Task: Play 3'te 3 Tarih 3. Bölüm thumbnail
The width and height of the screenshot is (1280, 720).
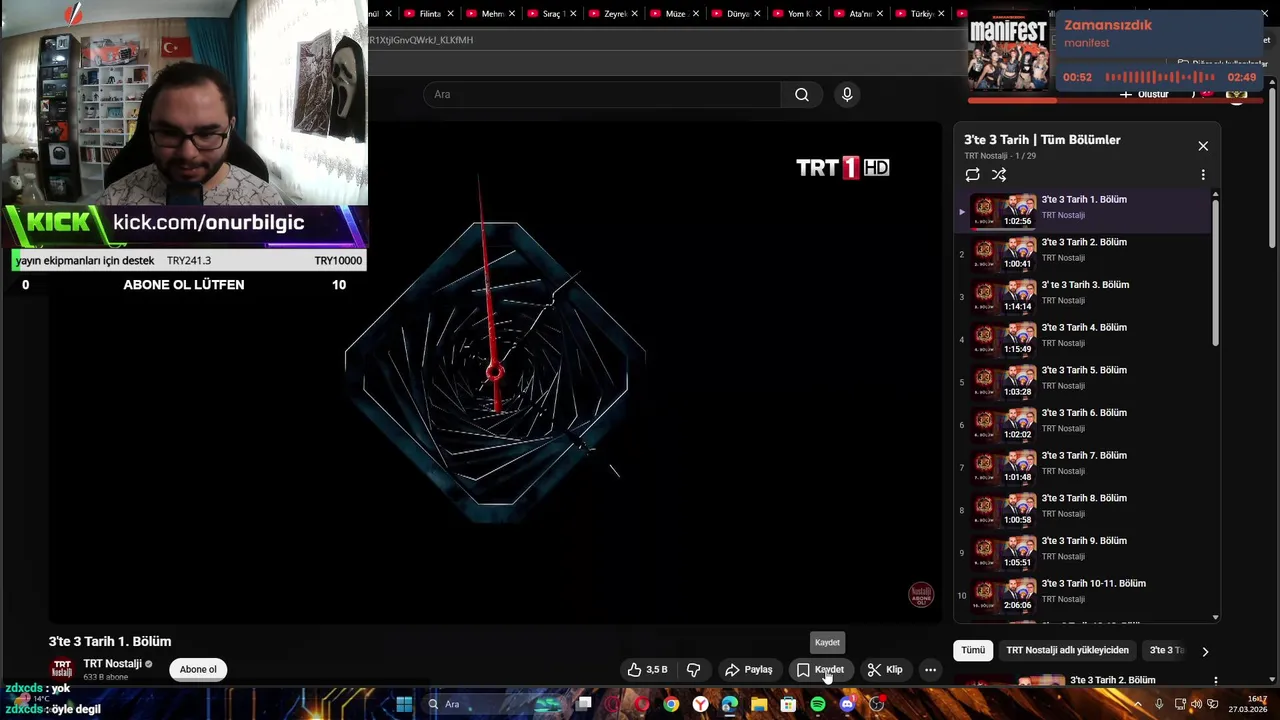Action: [1005, 297]
